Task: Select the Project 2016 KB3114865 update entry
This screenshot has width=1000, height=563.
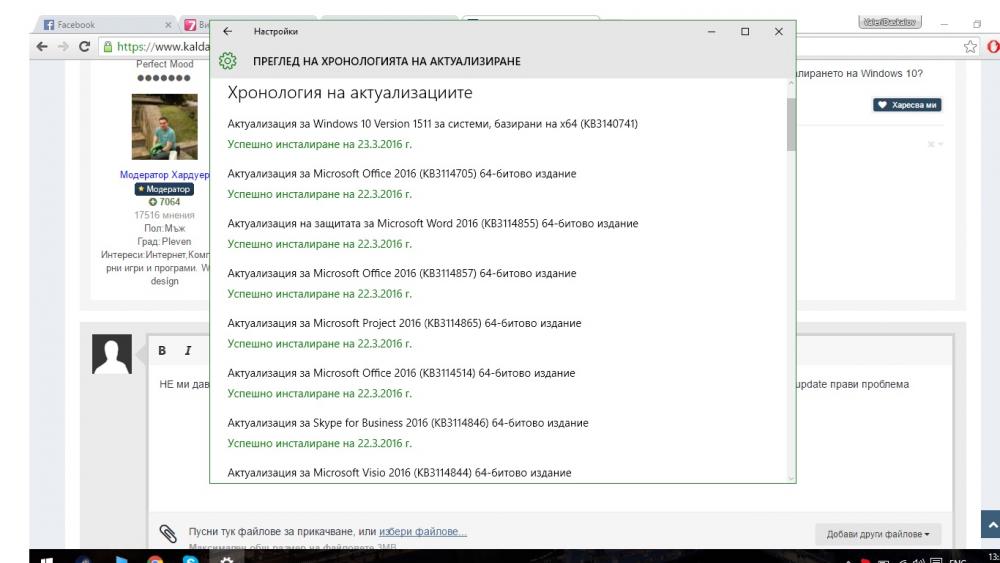Action: (x=404, y=323)
